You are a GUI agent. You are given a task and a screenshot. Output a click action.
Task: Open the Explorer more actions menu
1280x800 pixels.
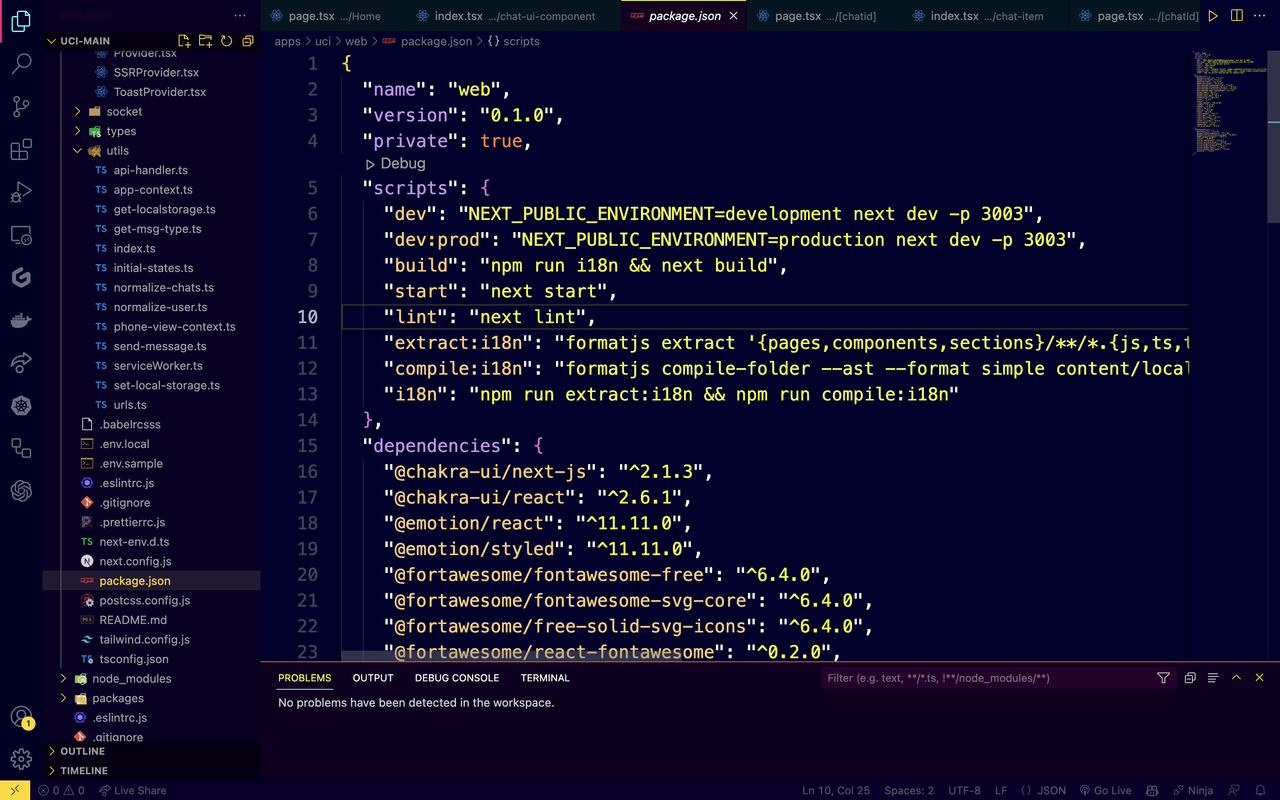(x=240, y=16)
